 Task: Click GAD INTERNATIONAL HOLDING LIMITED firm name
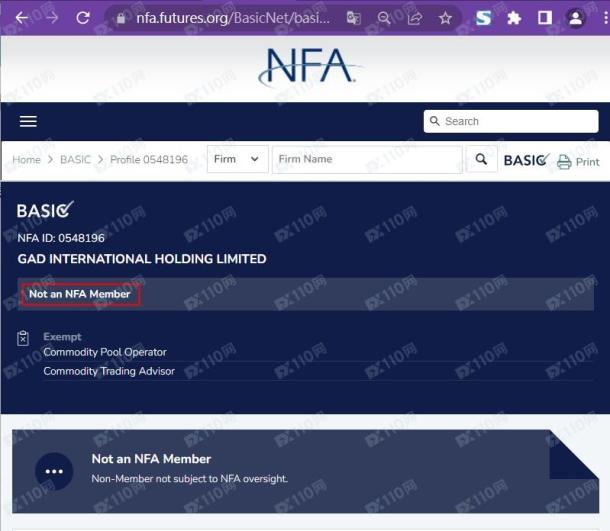pyautogui.click(x=142, y=259)
